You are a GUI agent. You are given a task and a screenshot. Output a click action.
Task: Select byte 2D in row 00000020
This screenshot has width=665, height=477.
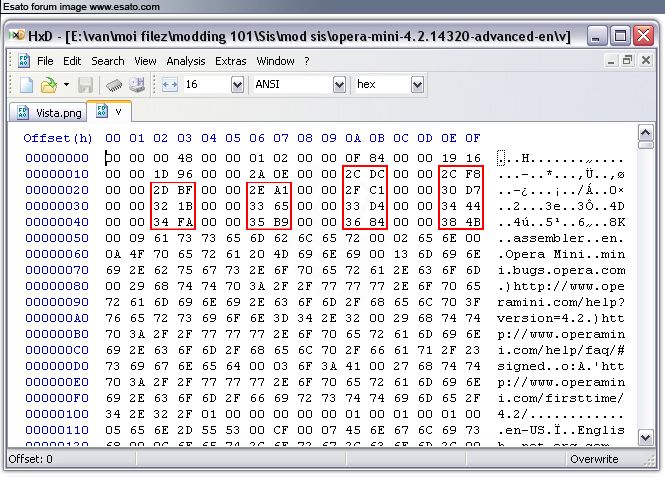coord(161,190)
